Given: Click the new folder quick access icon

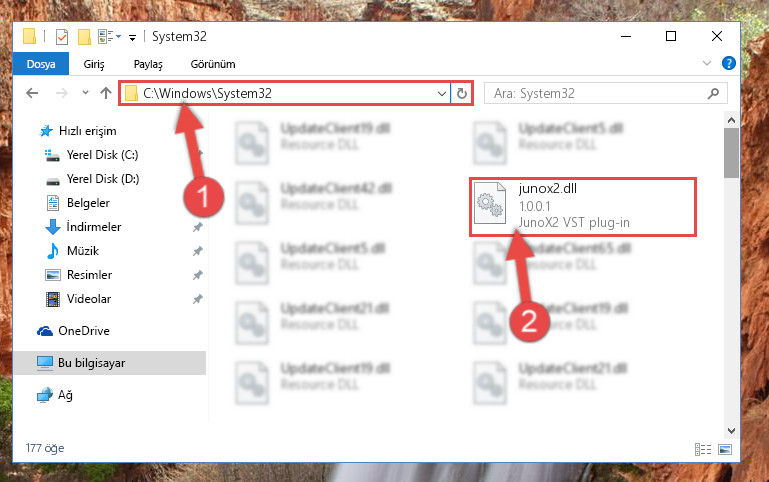Looking at the screenshot, I should click(x=84, y=37).
